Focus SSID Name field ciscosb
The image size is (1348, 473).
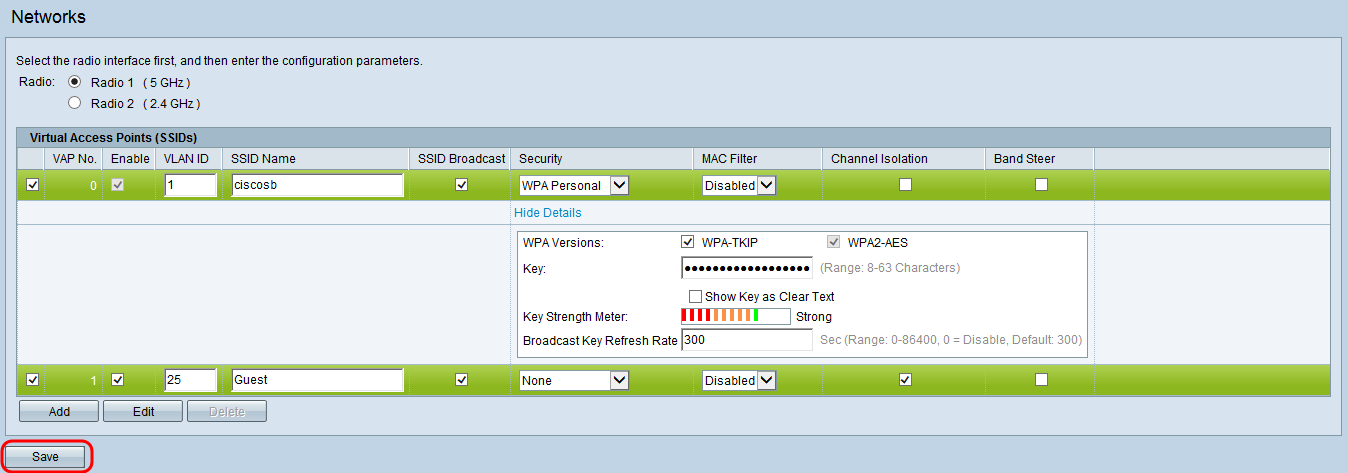click(317, 185)
